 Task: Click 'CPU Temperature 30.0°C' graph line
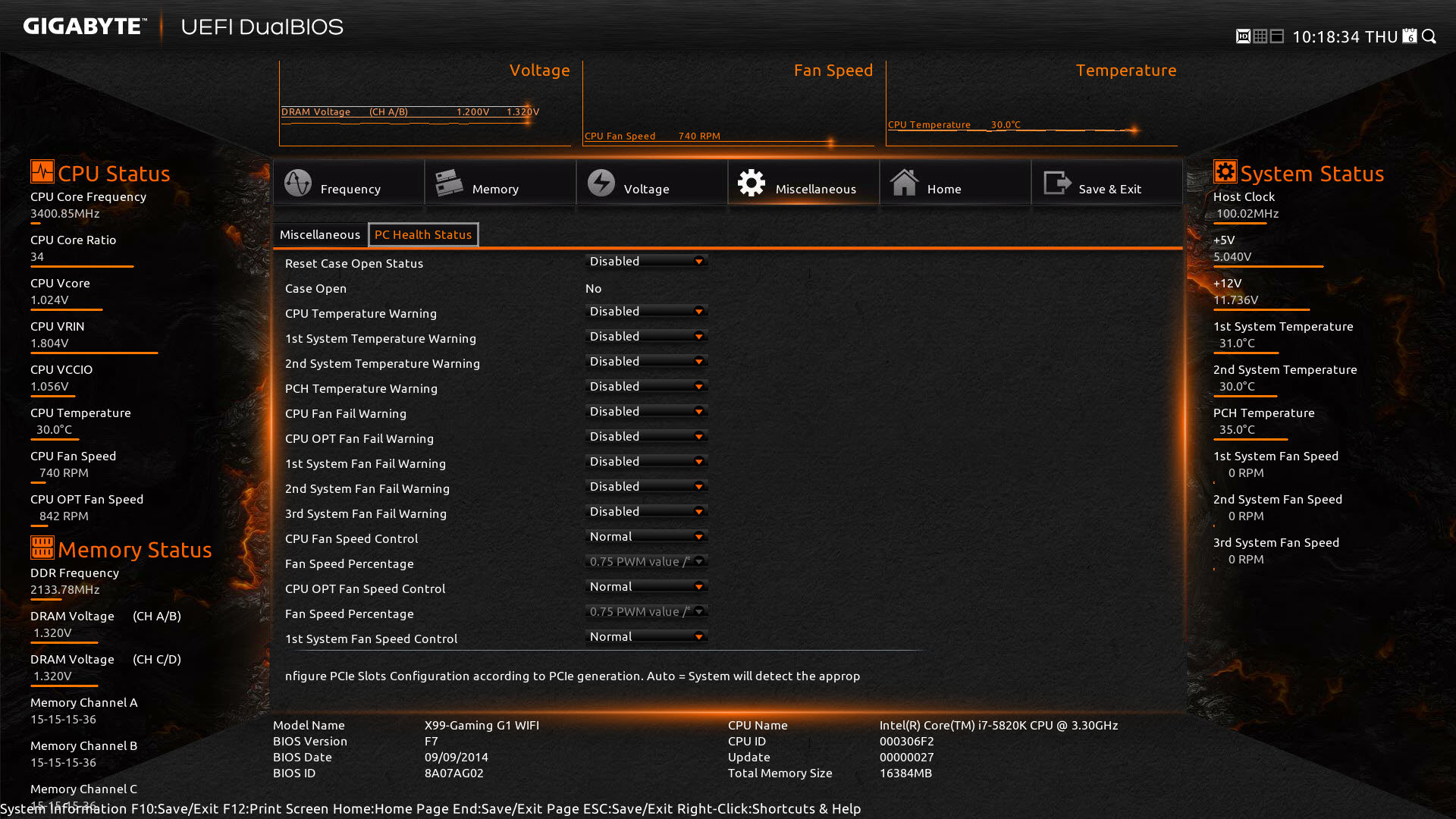pos(955,125)
